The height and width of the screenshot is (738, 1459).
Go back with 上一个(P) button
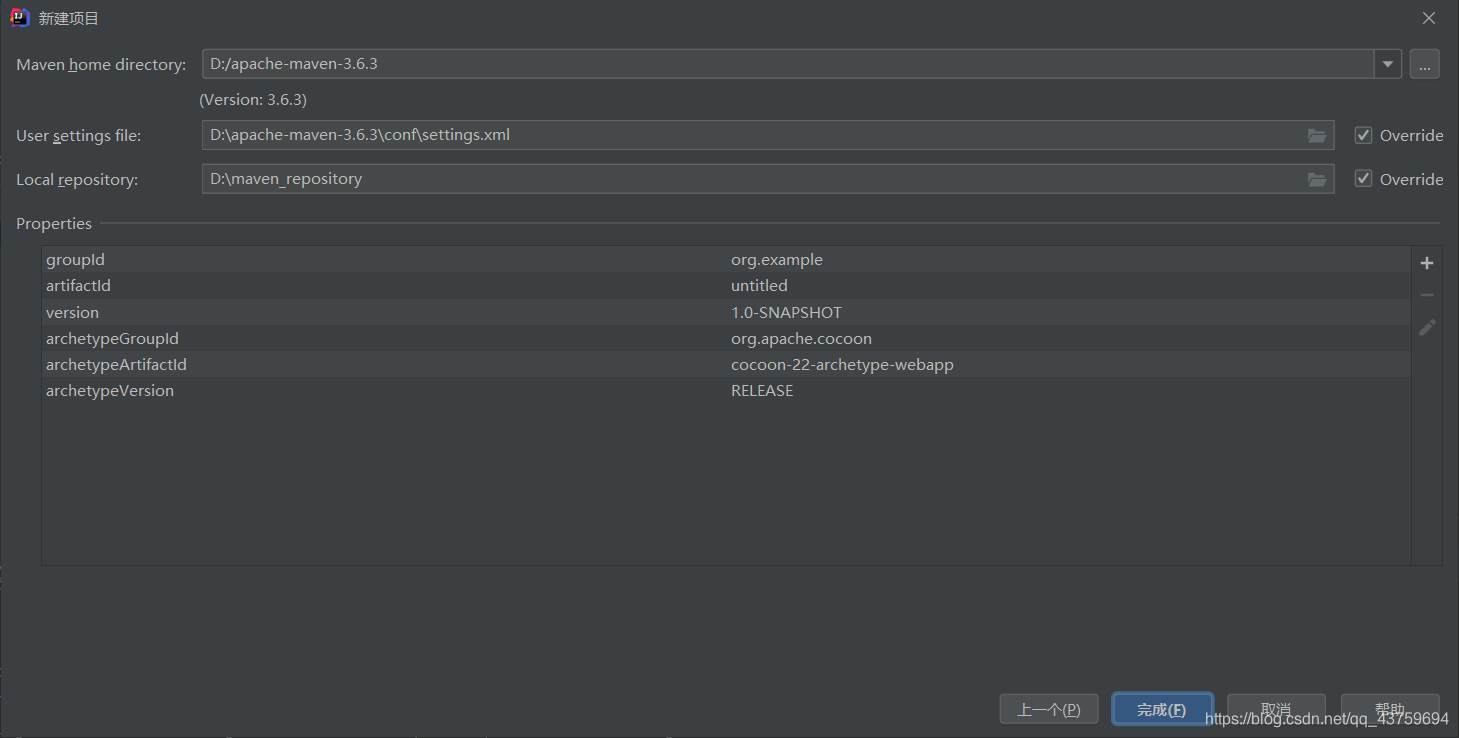[x=1049, y=709]
